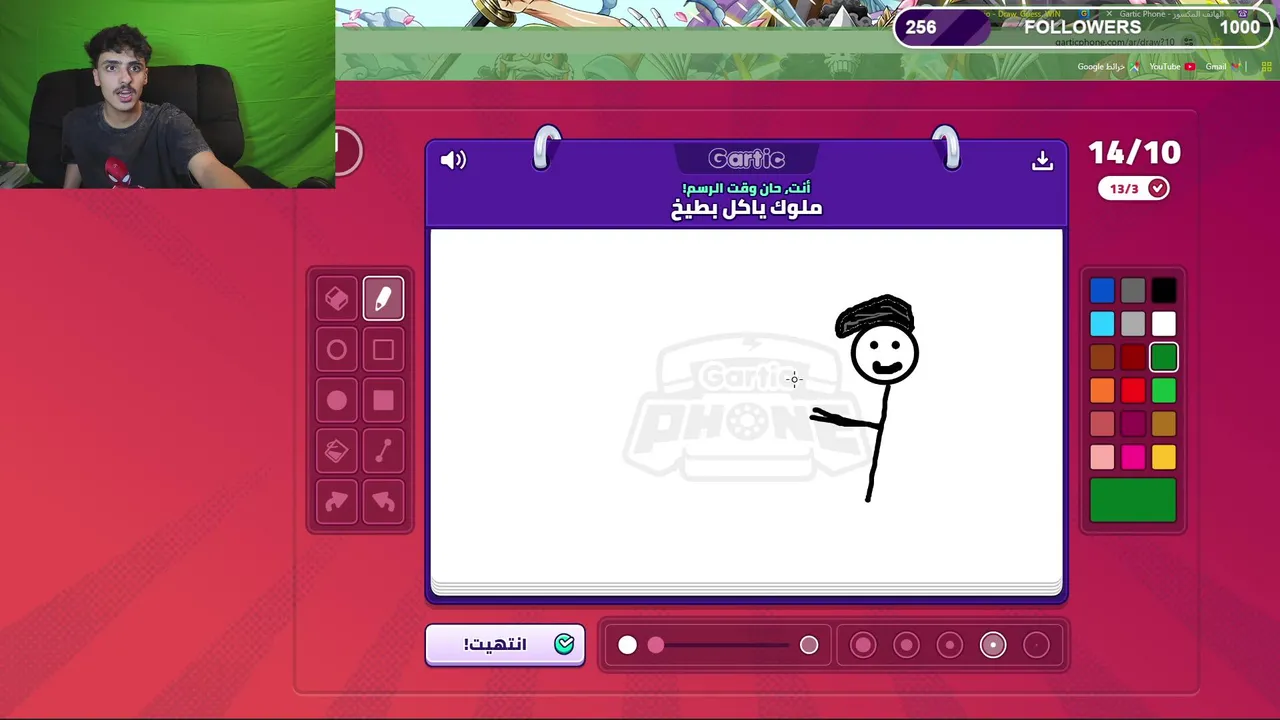This screenshot has width=1280, height=720.
Task: Pick the bright red color swatch
Action: pos(1133,391)
